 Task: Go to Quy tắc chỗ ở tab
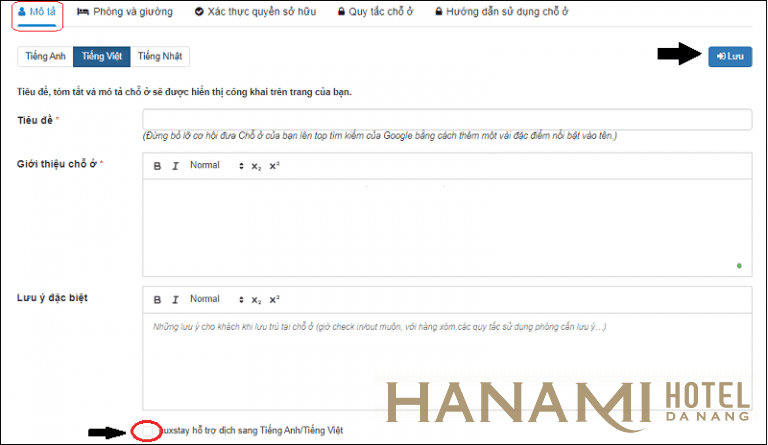point(375,12)
